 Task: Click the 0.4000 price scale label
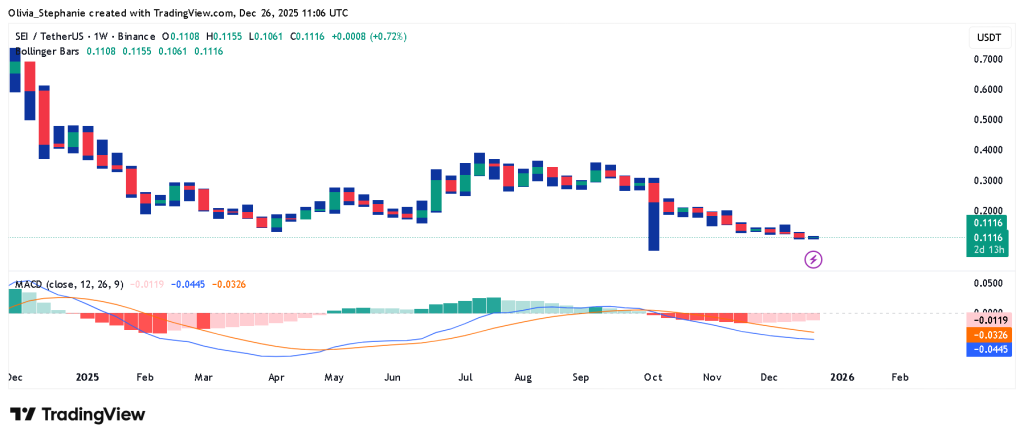(989, 150)
